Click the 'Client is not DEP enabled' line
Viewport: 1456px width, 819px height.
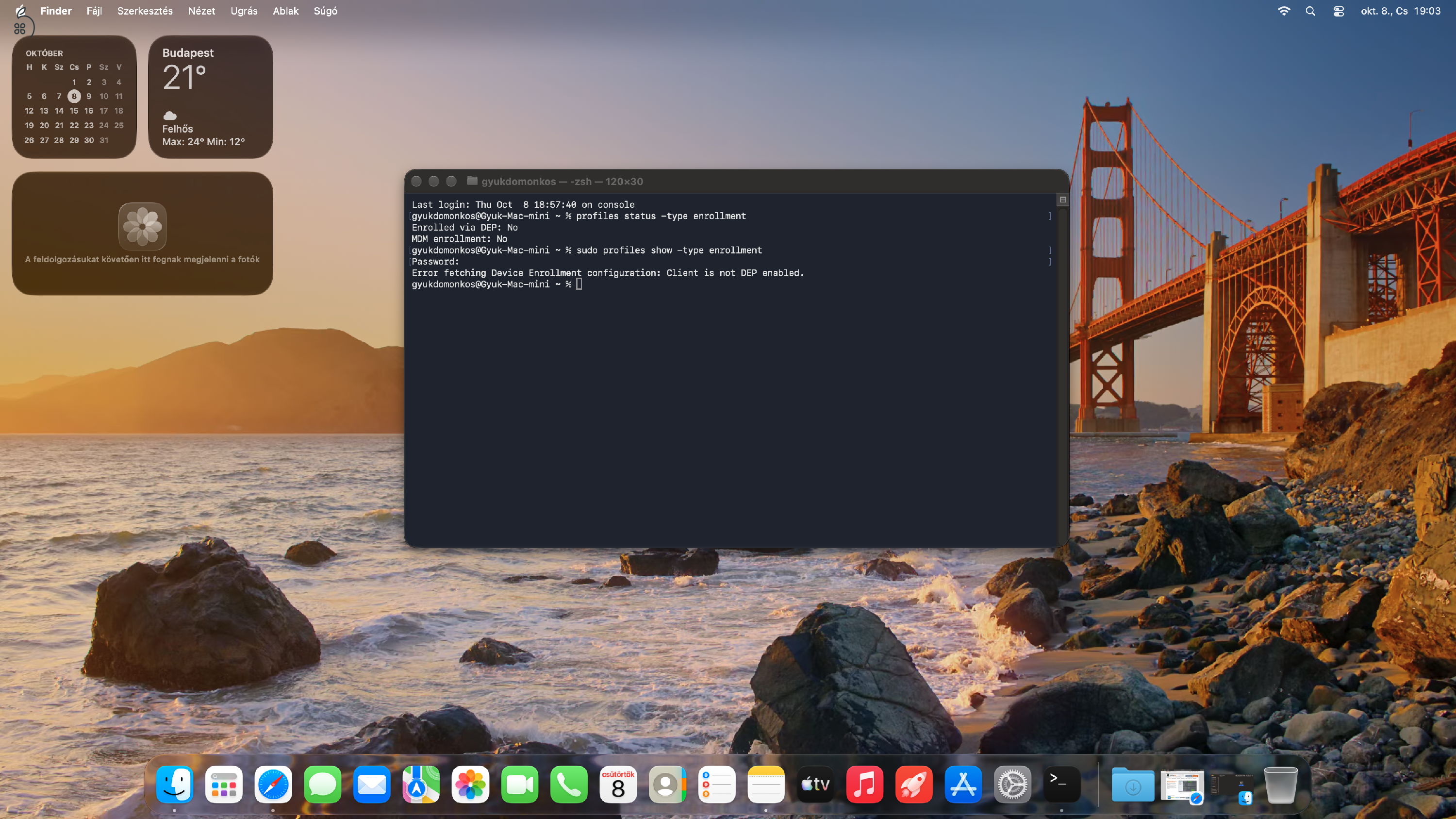tap(608, 273)
